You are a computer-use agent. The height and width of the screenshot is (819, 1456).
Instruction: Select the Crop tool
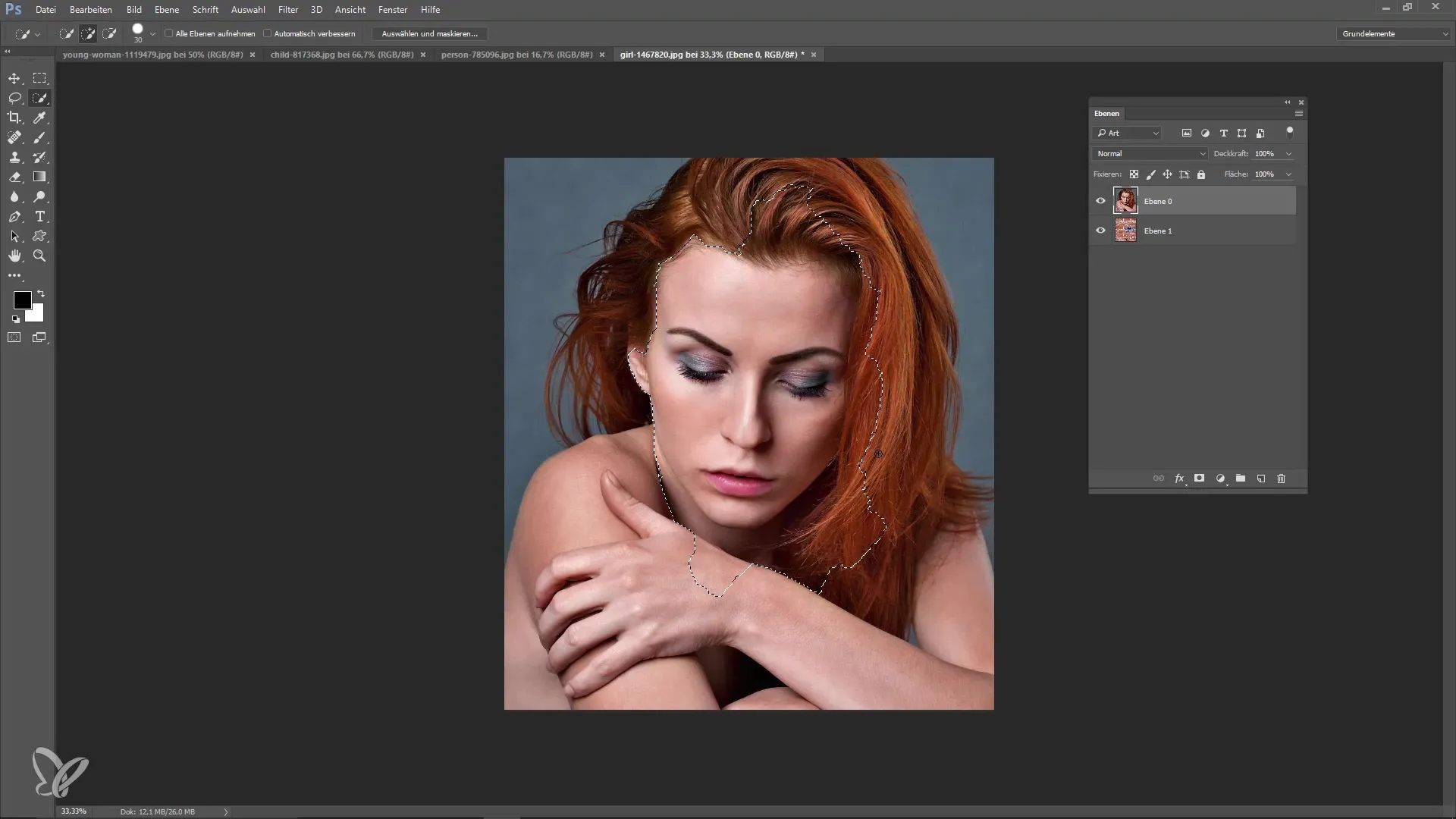pyautogui.click(x=14, y=118)
